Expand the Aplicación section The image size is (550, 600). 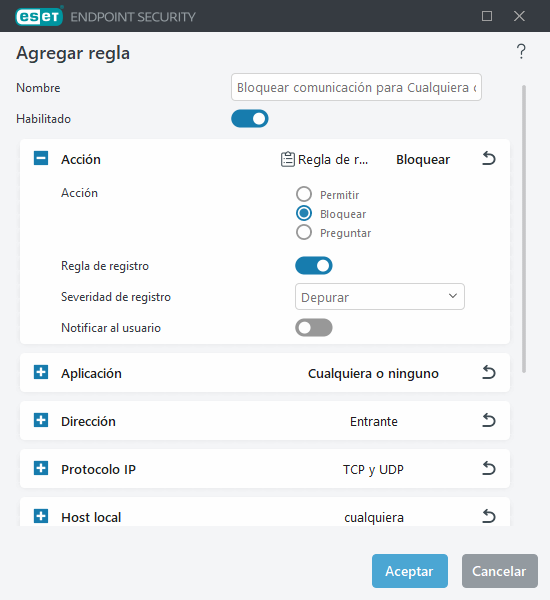[41, 372]
